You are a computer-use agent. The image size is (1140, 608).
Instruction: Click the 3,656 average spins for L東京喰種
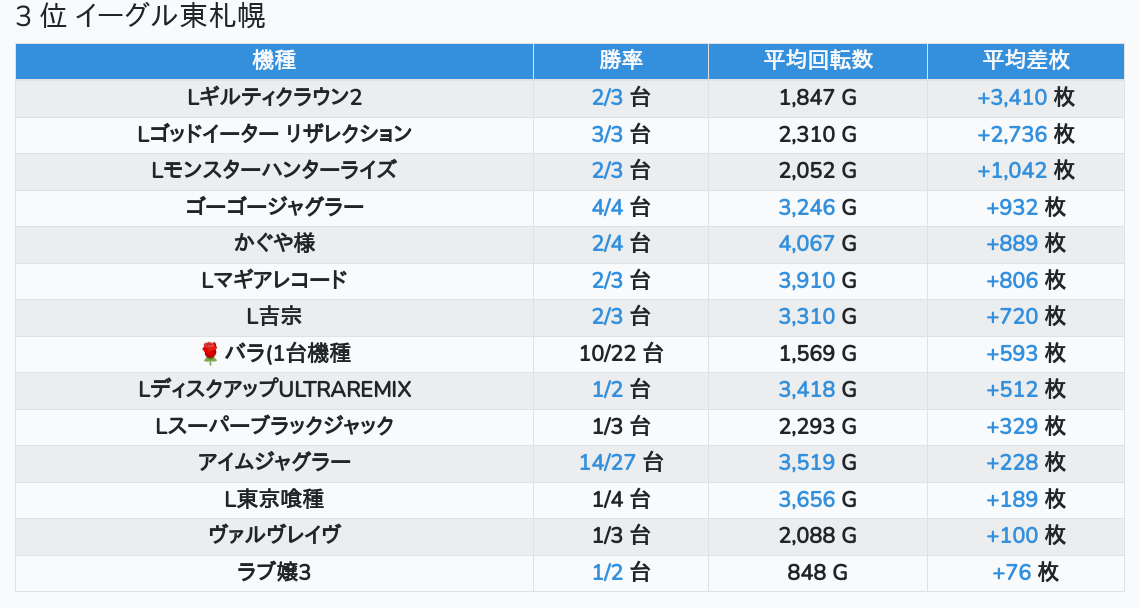pyautogui.click(x=806, y=499)
